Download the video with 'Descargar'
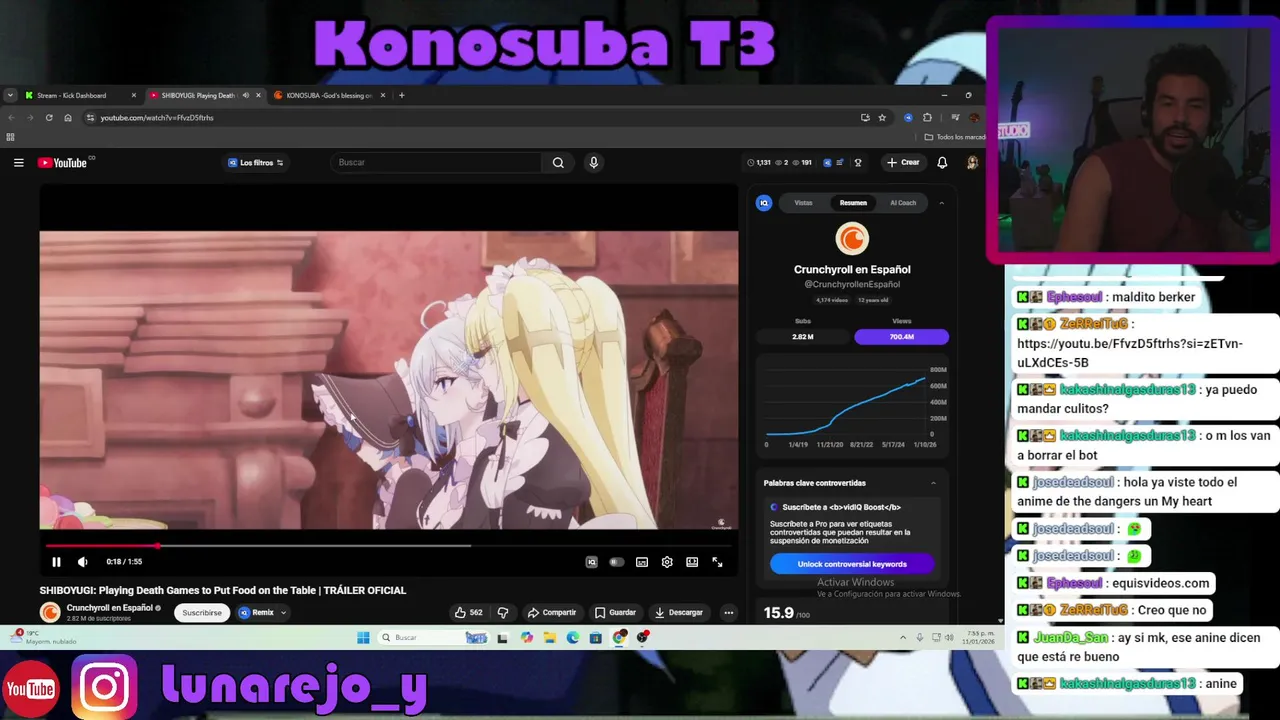 (679, 612)
